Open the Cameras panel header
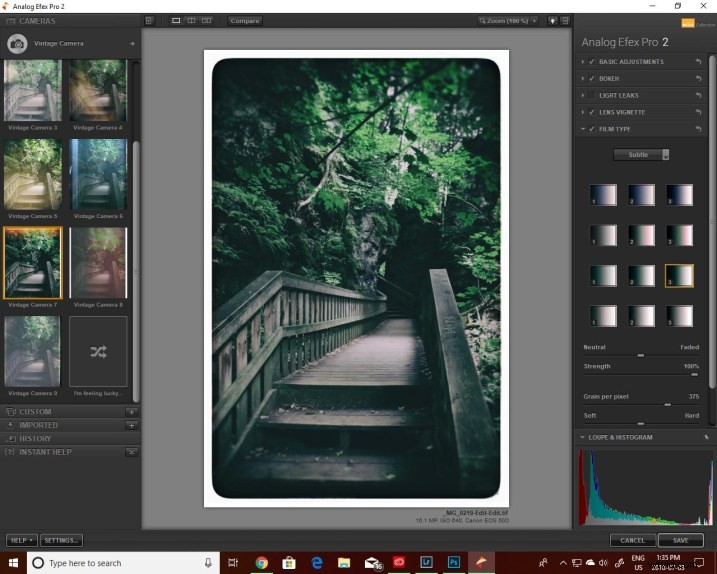Viewport: 717px width, 574px height. tap(70, 21)
